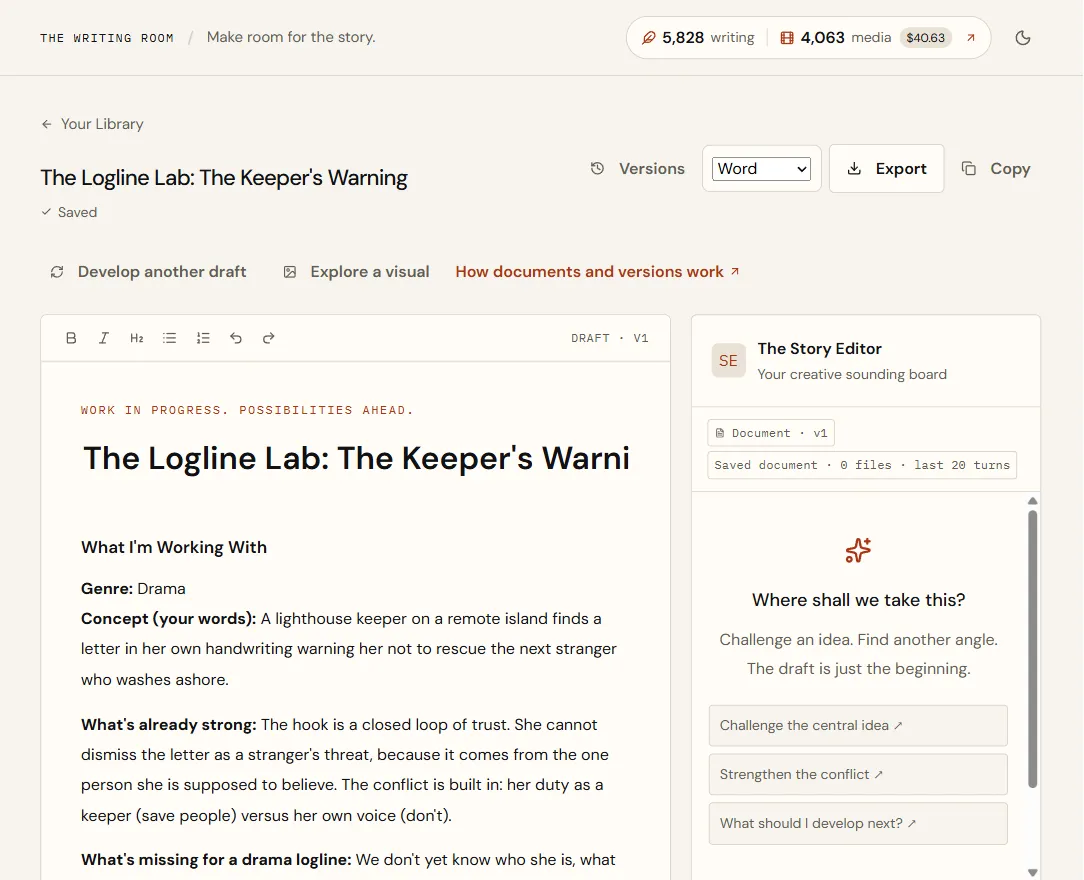Image resolution: width=1084 pixels, height=880 pixels.
Task: Click the image icon on Explore a visual
Action: point(290,272)
